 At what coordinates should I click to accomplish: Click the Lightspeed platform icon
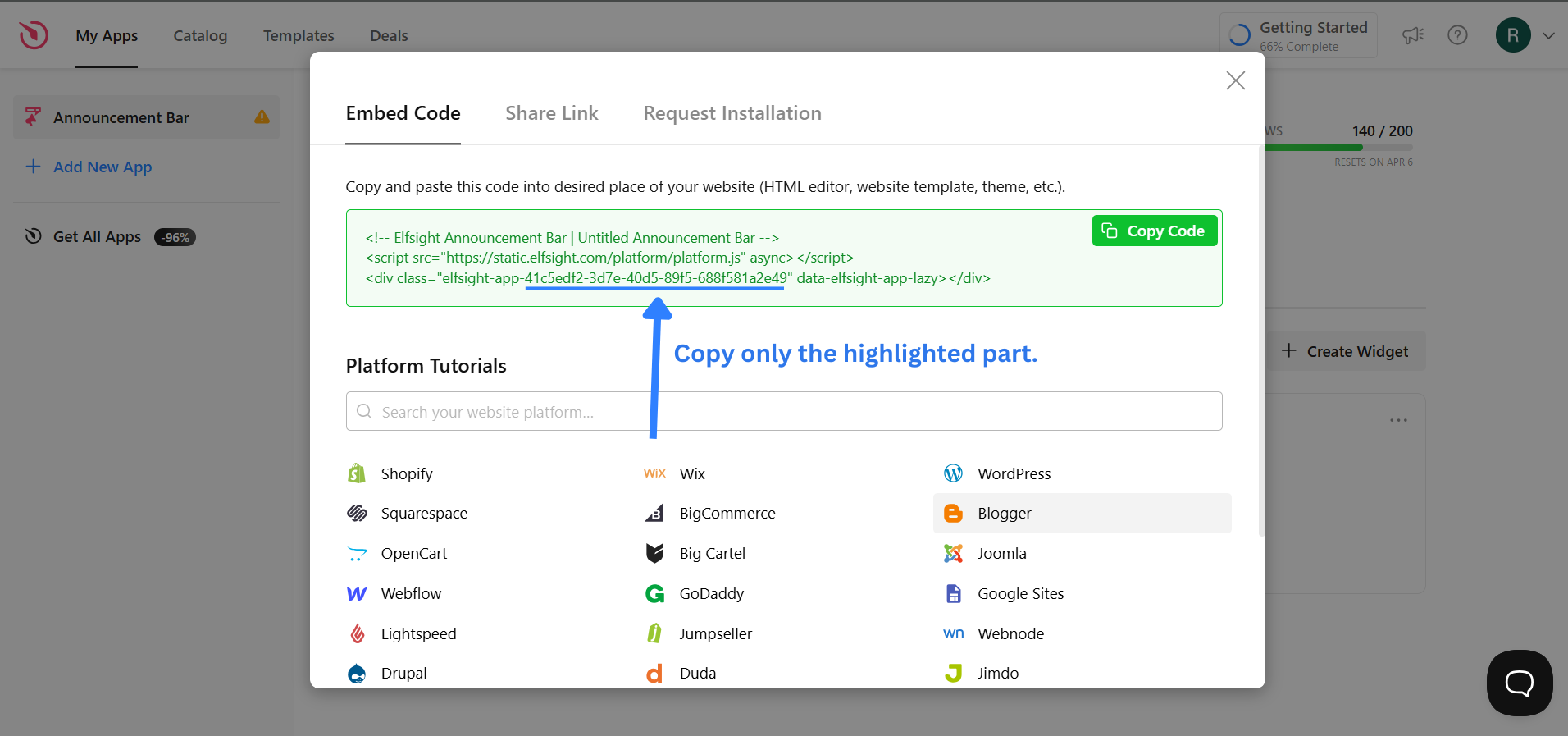coord(357,633)
